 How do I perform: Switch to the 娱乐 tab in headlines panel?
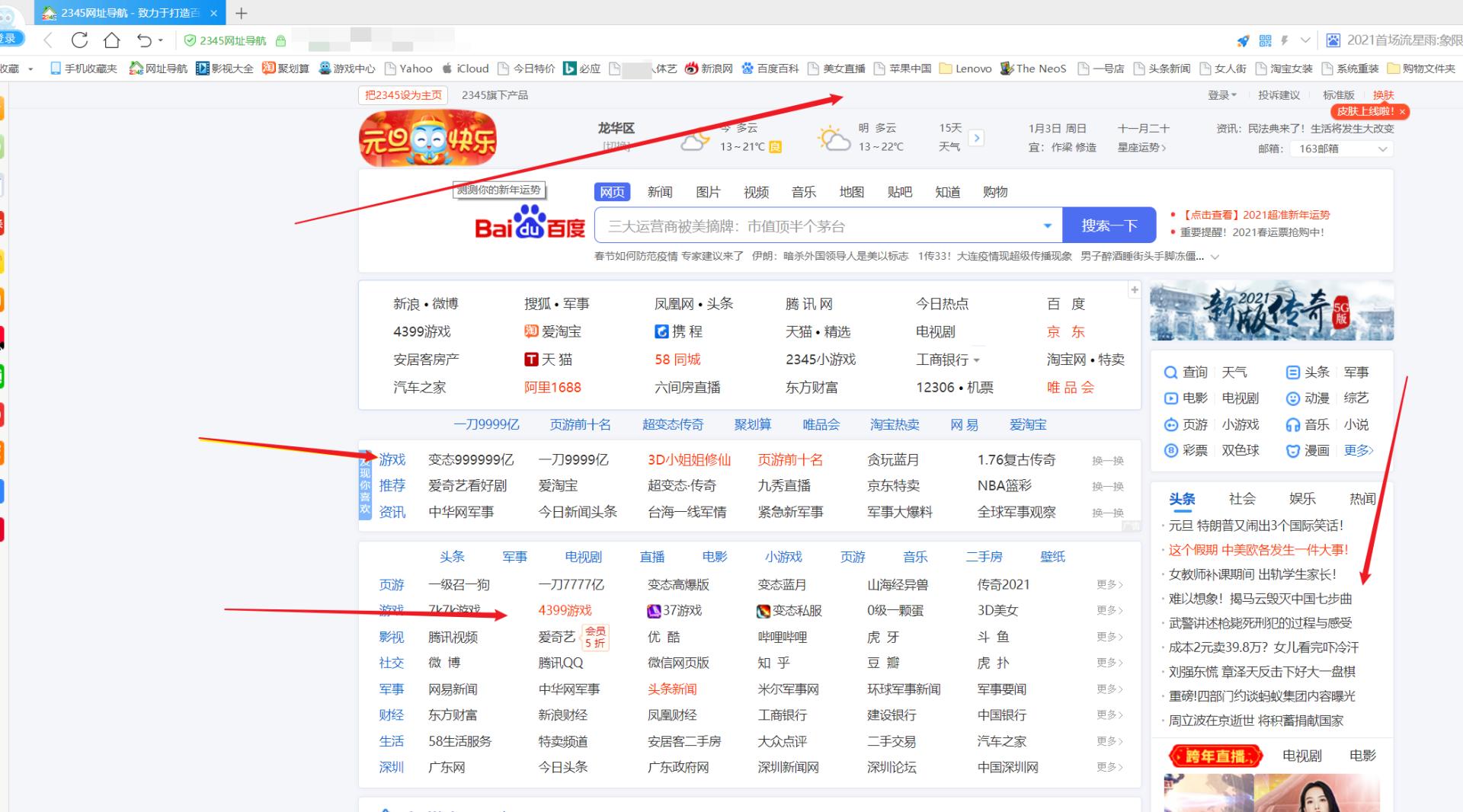click(1302, 498)
